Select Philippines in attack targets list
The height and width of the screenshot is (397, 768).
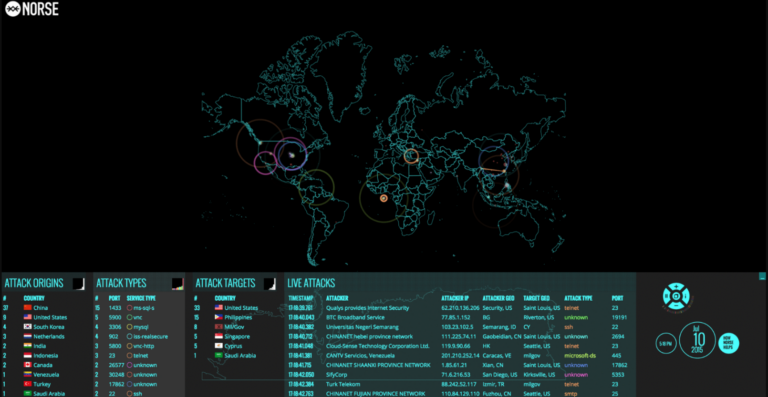click(239, 317)
